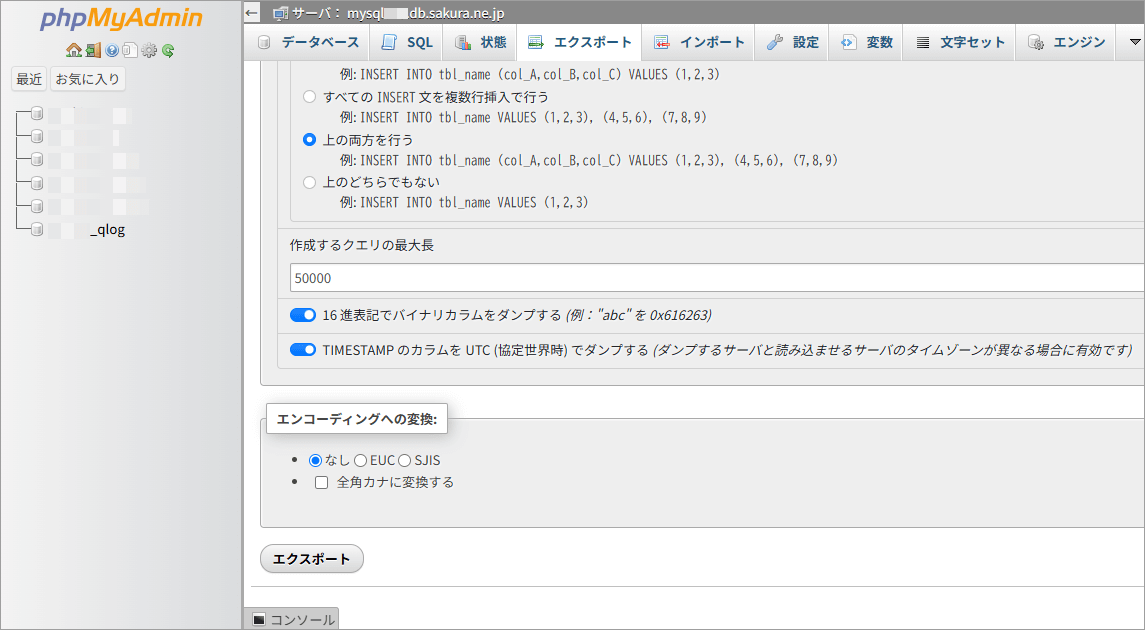
Task: Go to the home icon in sidebar
Action: coord(74,50)
